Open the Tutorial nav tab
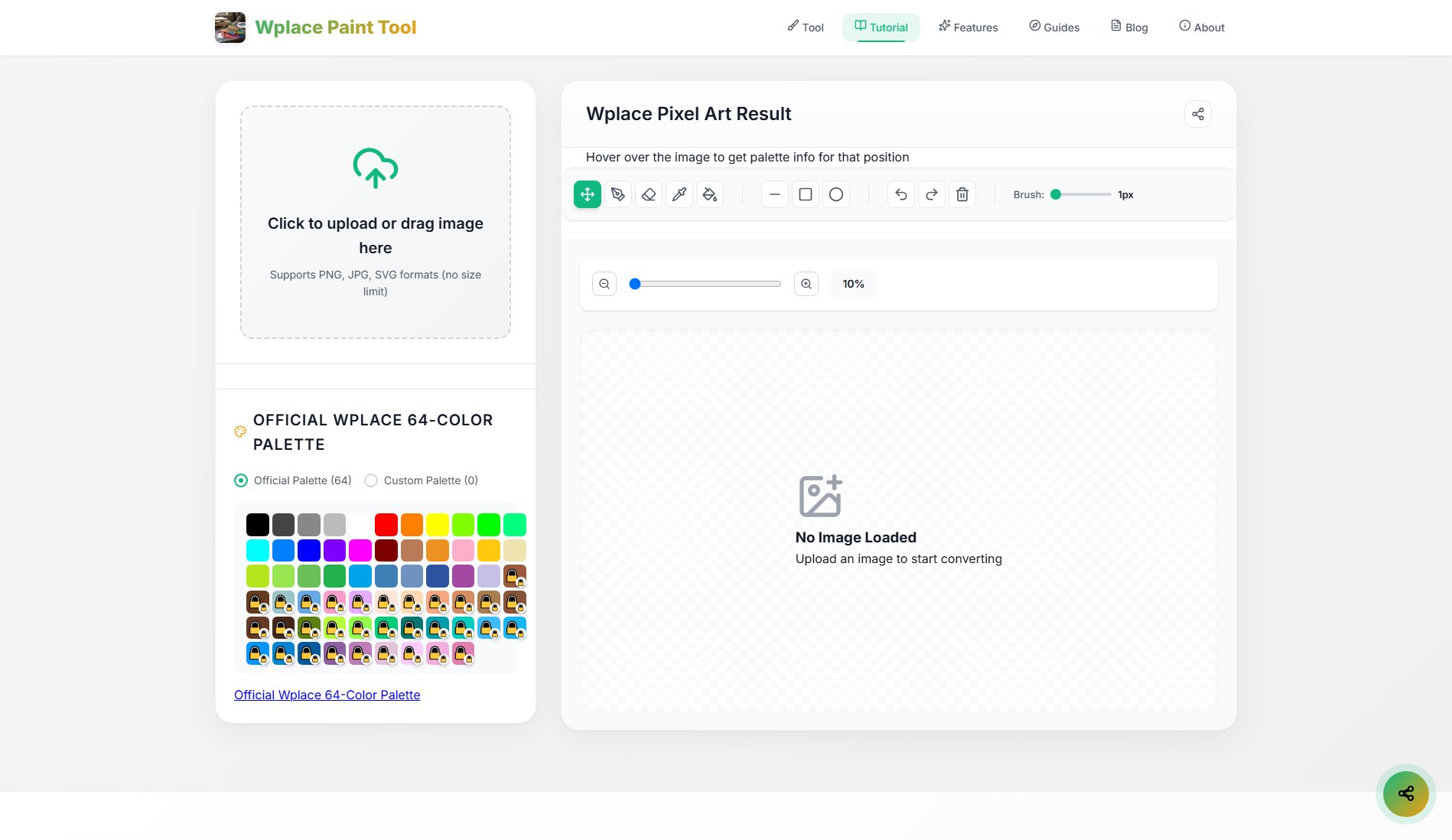The height and width of the screenshot is (840, 1452). 881,27
